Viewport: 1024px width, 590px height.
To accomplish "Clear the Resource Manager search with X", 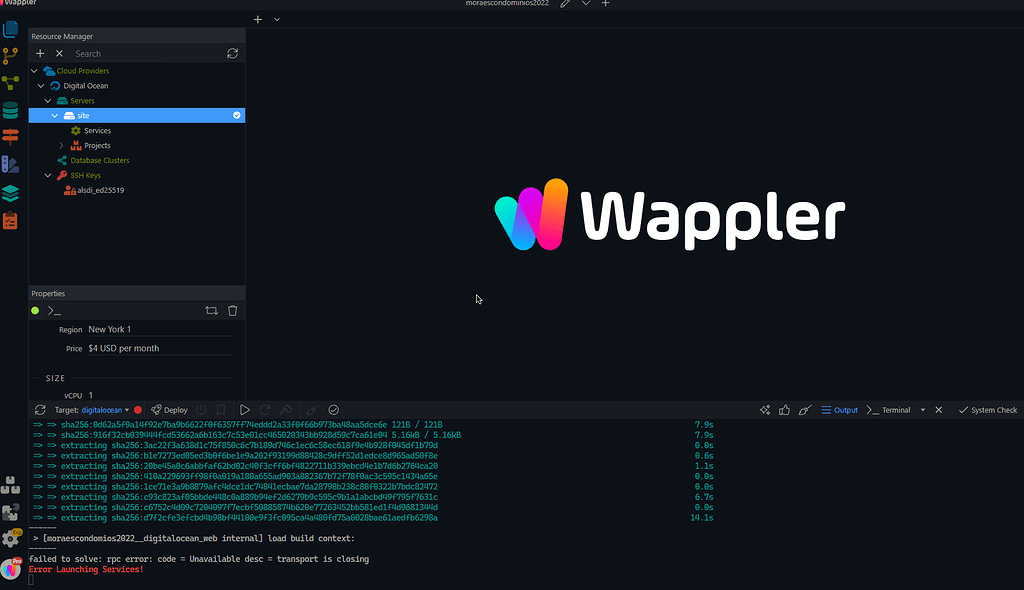I will click(59, 54).
